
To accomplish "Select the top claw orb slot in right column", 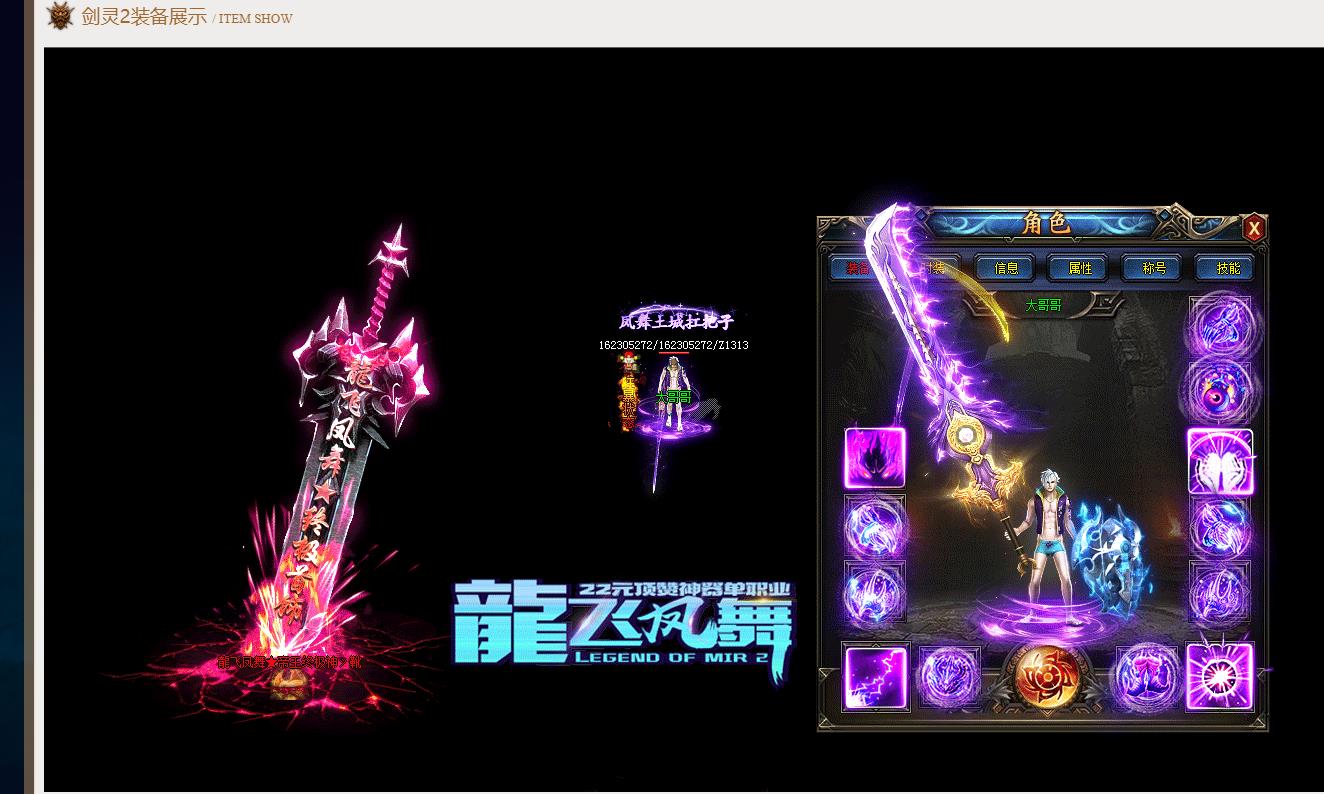I will tap(1219, 326).
